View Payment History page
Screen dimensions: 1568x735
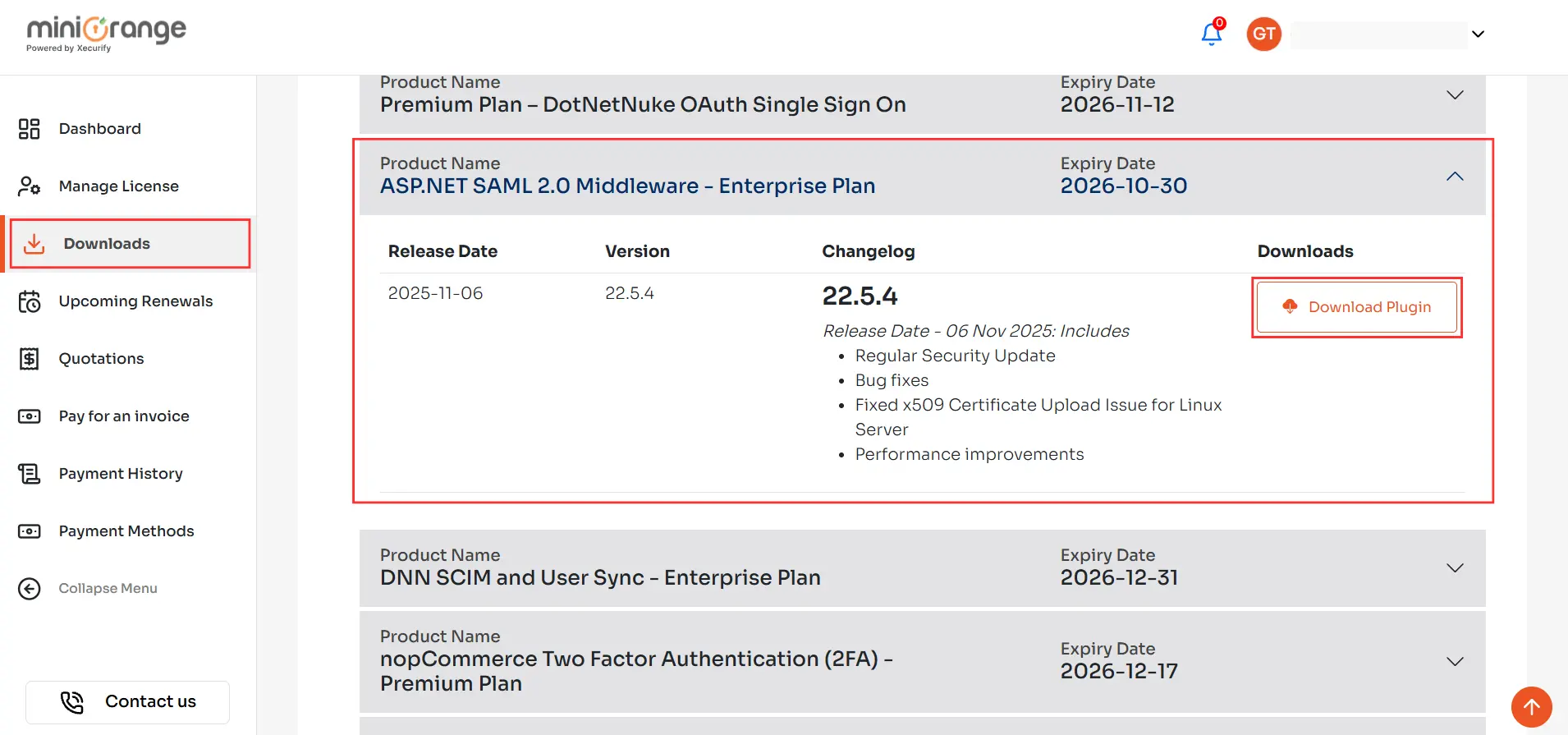[x=121, y=474]
